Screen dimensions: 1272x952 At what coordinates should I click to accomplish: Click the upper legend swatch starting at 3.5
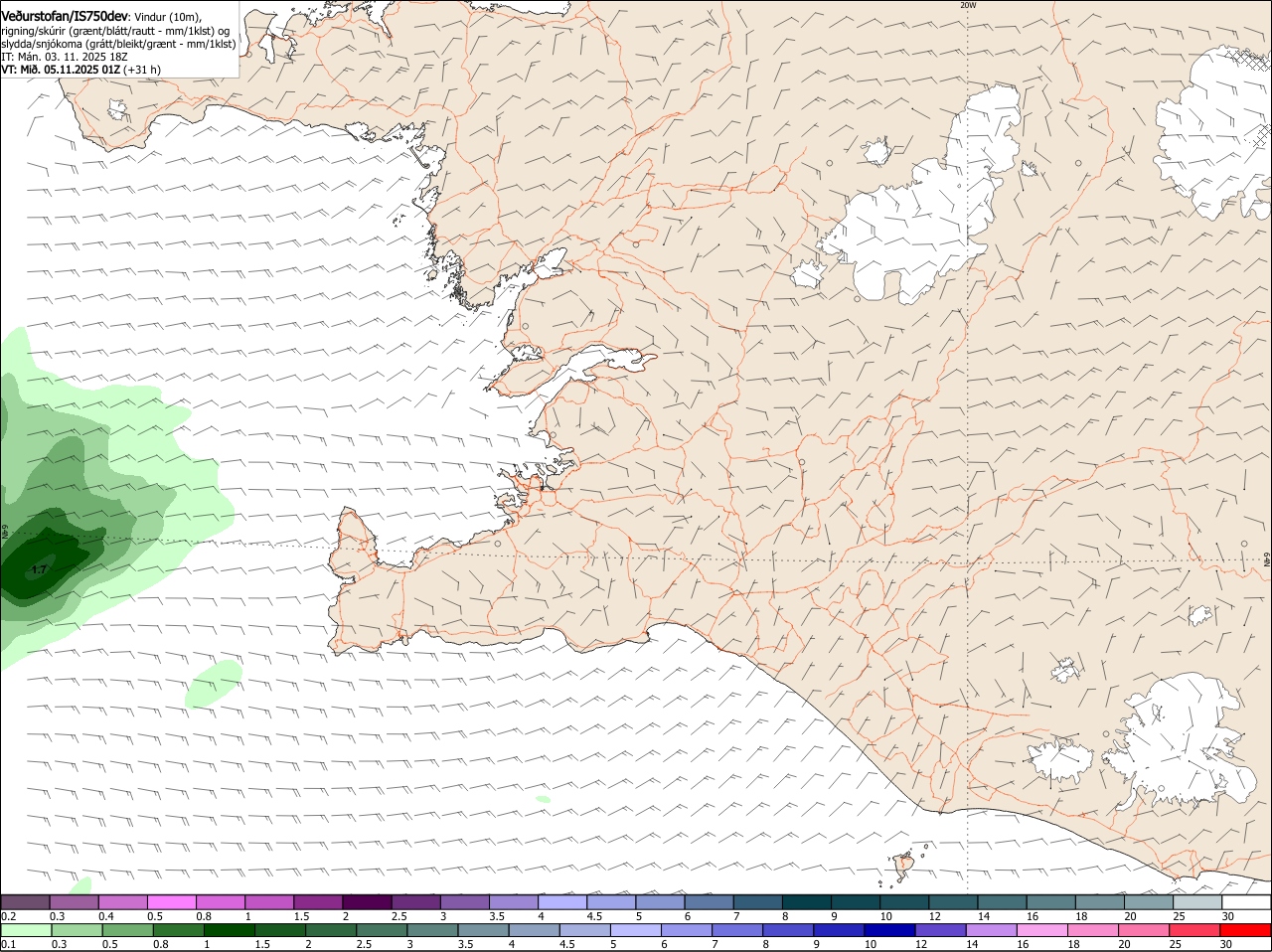click(513, 902)
